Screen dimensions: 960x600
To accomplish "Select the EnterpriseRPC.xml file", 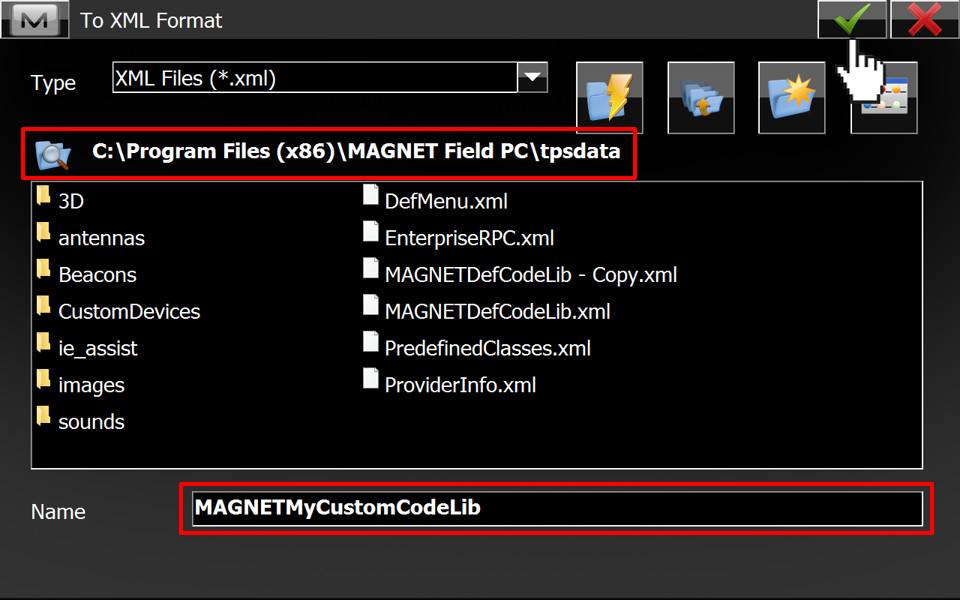I will tap(469, 238).
